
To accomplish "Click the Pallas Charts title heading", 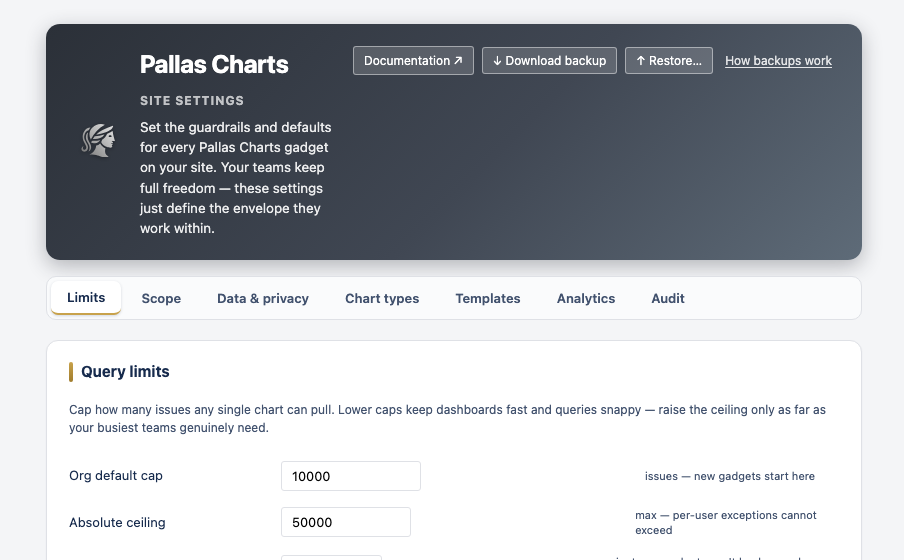I will tap(214, 64).
